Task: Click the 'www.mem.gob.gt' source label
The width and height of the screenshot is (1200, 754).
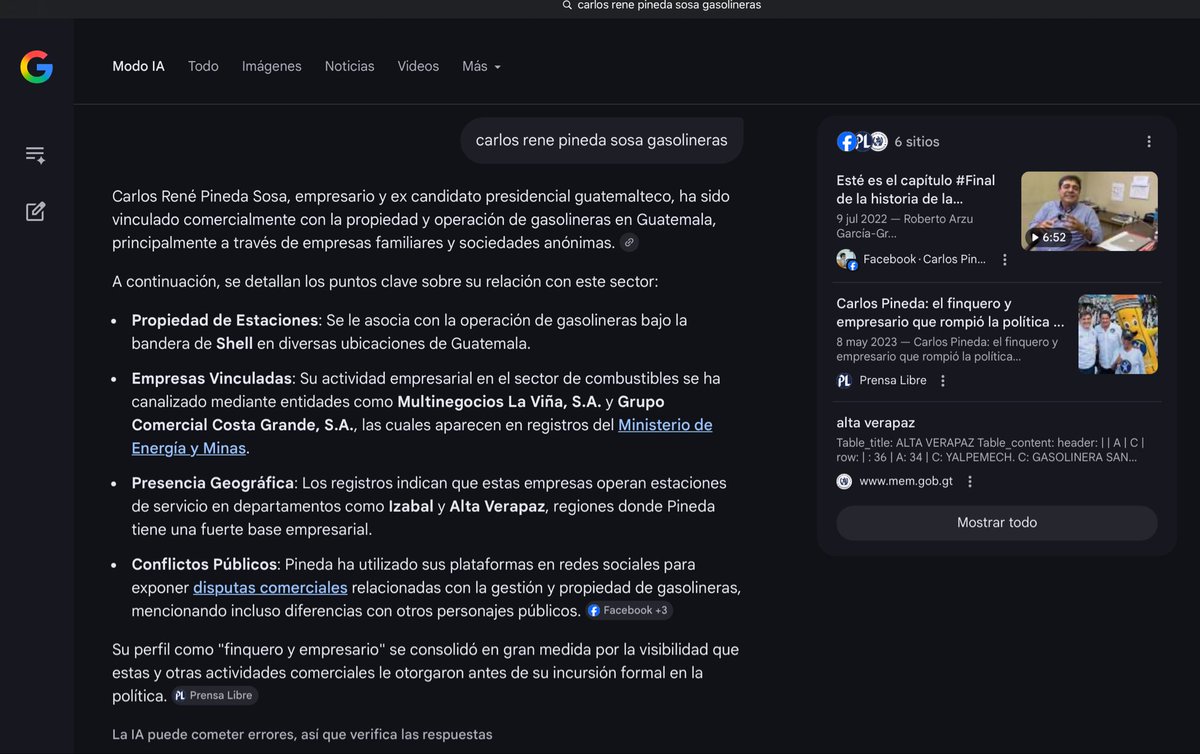Action: (x=906, y=482)
